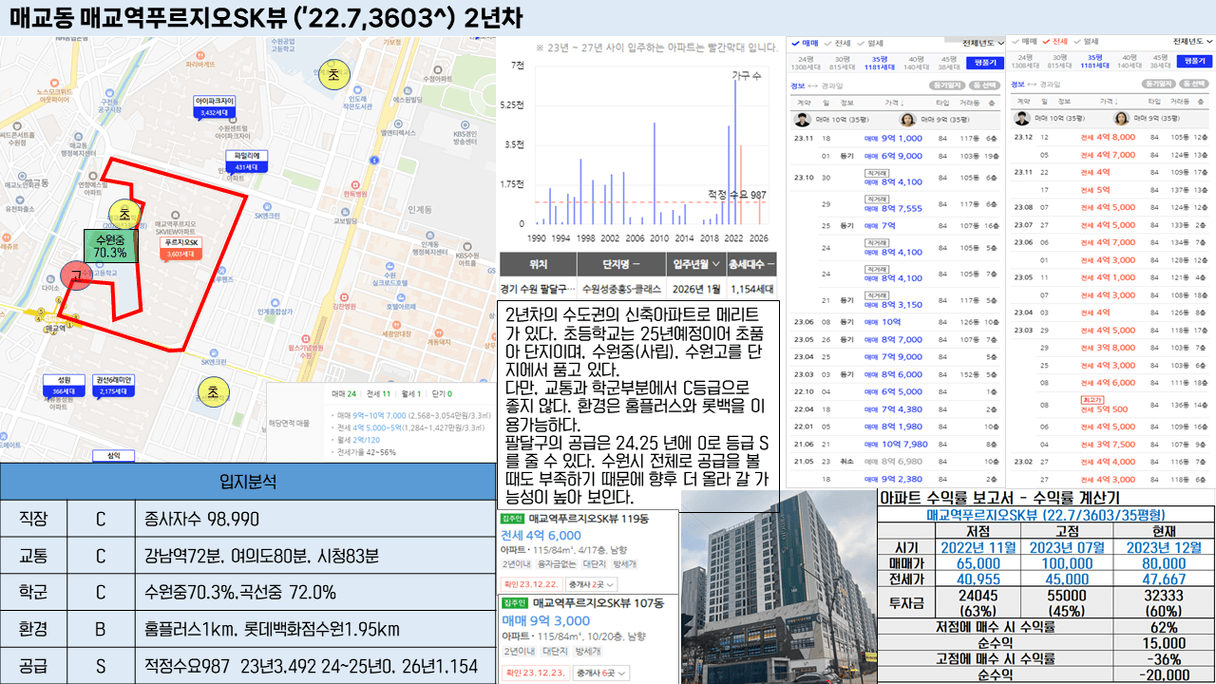Toggle the 전세 check in the blue-price panel
This screenshot has height=684, width=1216.
(838, 43)
